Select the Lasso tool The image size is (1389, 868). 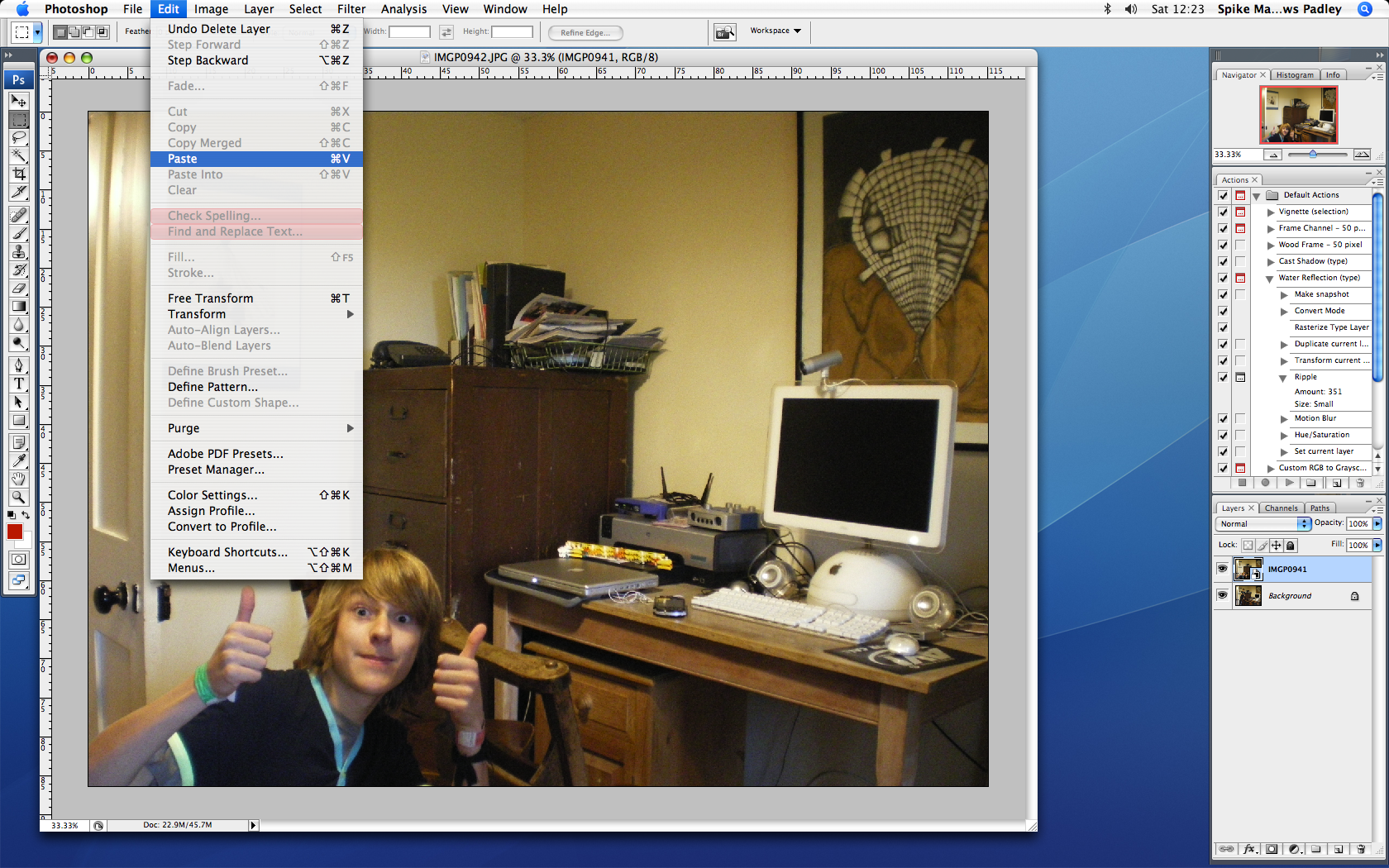[x=18, y=138]
